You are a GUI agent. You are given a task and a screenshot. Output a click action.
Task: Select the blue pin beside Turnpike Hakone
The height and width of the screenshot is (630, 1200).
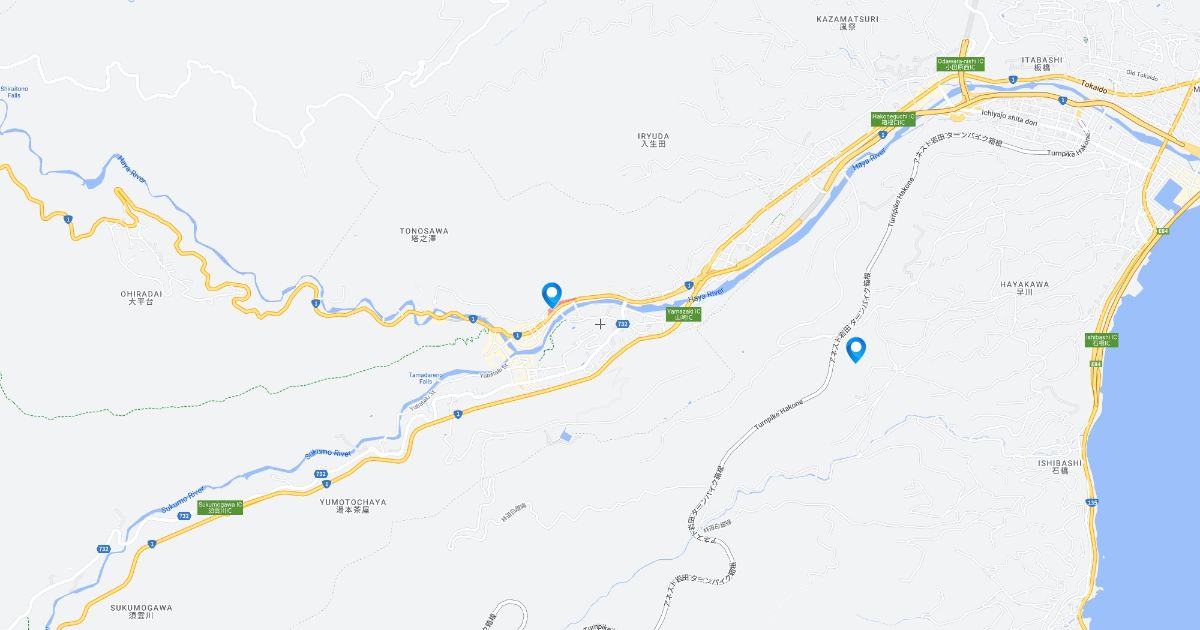(855, 350)
